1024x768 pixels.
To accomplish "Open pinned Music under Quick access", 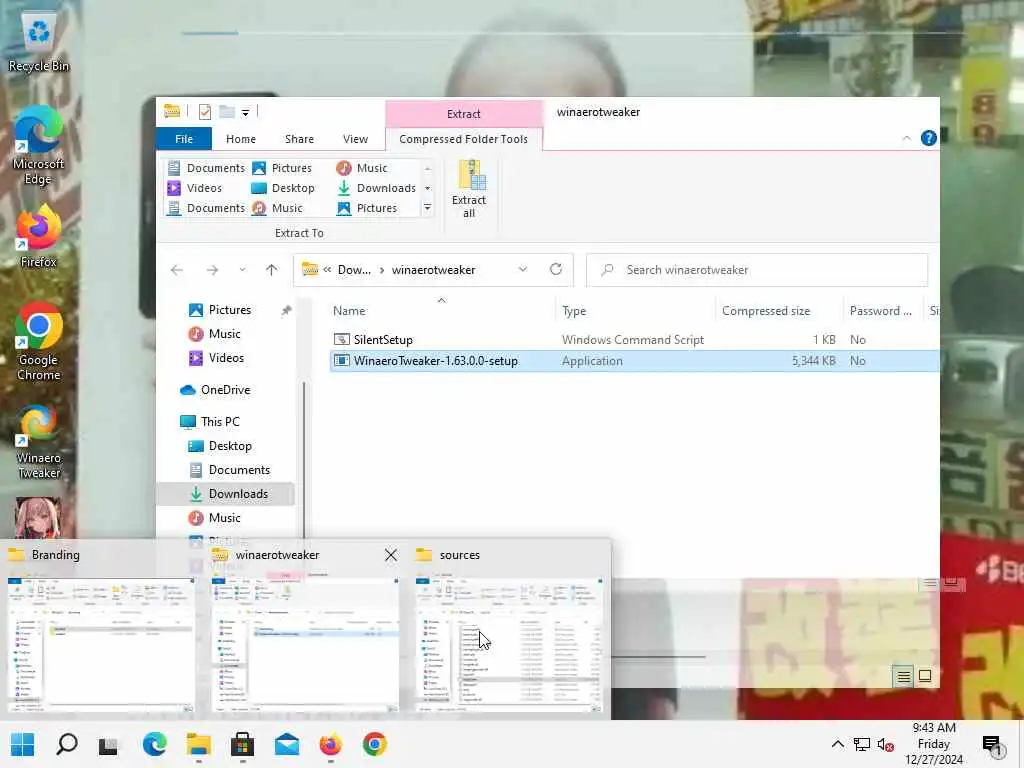I will [x=224, y=334].
